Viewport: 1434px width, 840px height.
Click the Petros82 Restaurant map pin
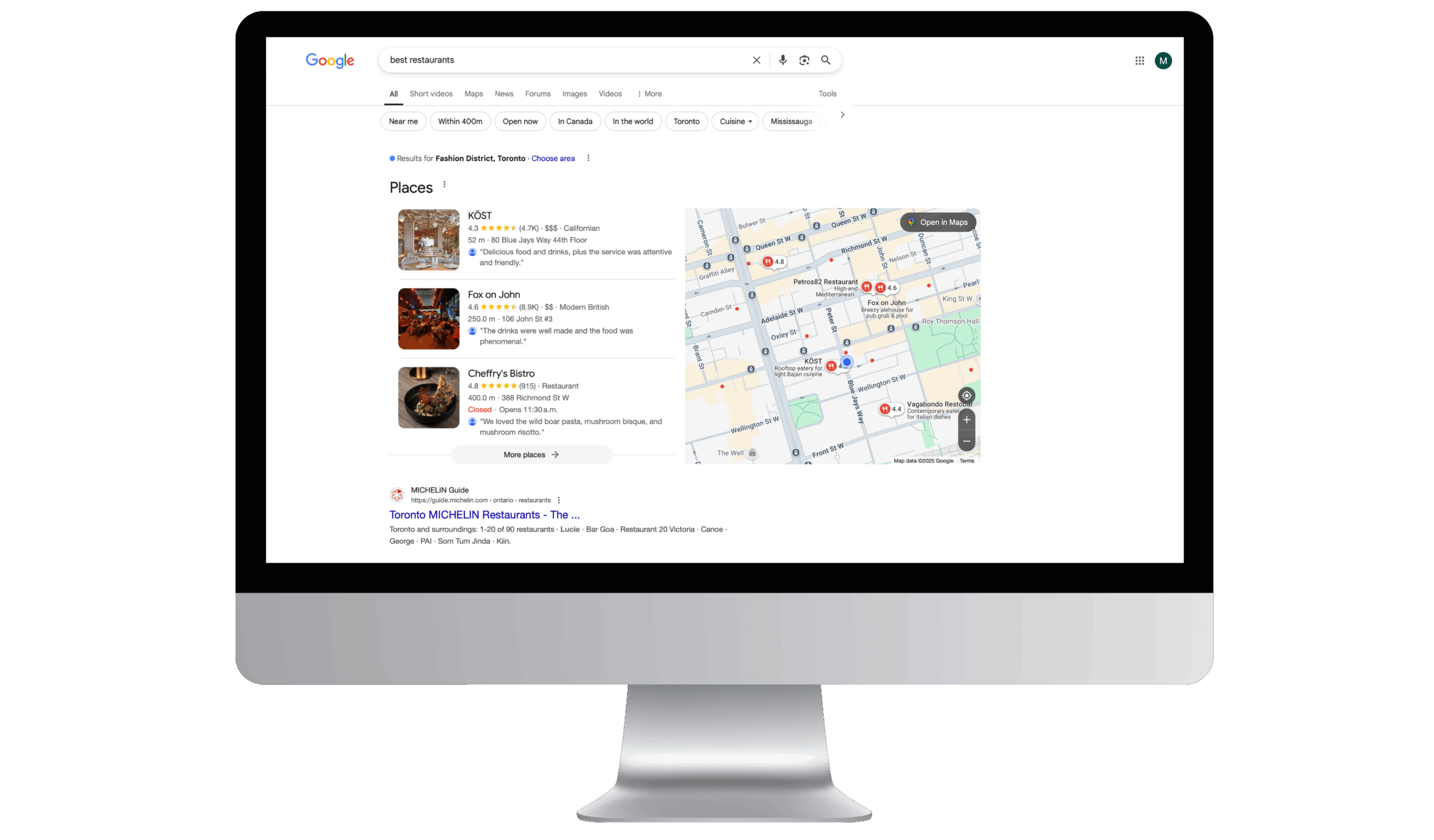866,287
